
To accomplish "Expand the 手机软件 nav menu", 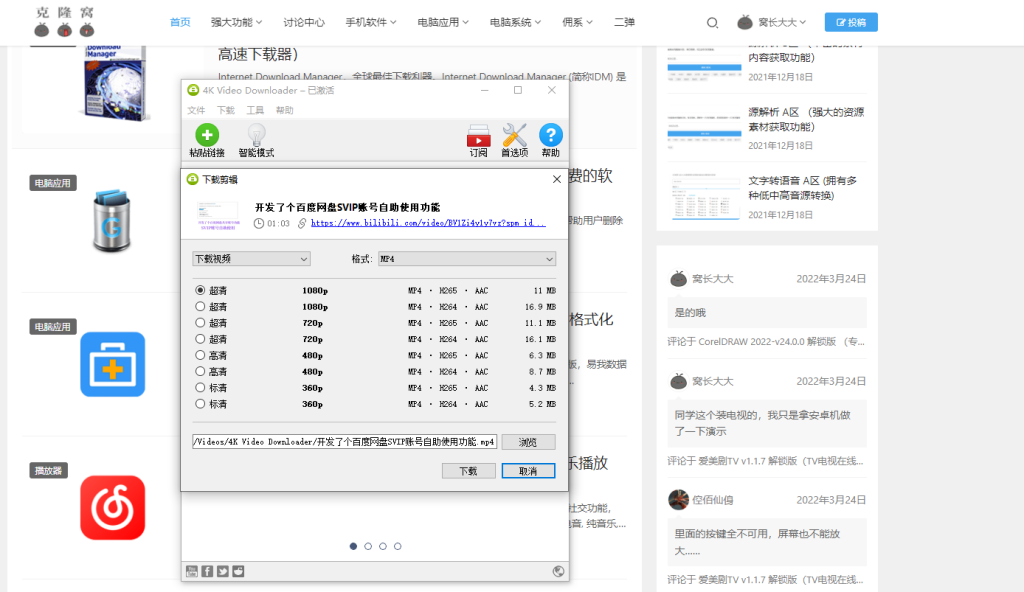I will point(371,22).
